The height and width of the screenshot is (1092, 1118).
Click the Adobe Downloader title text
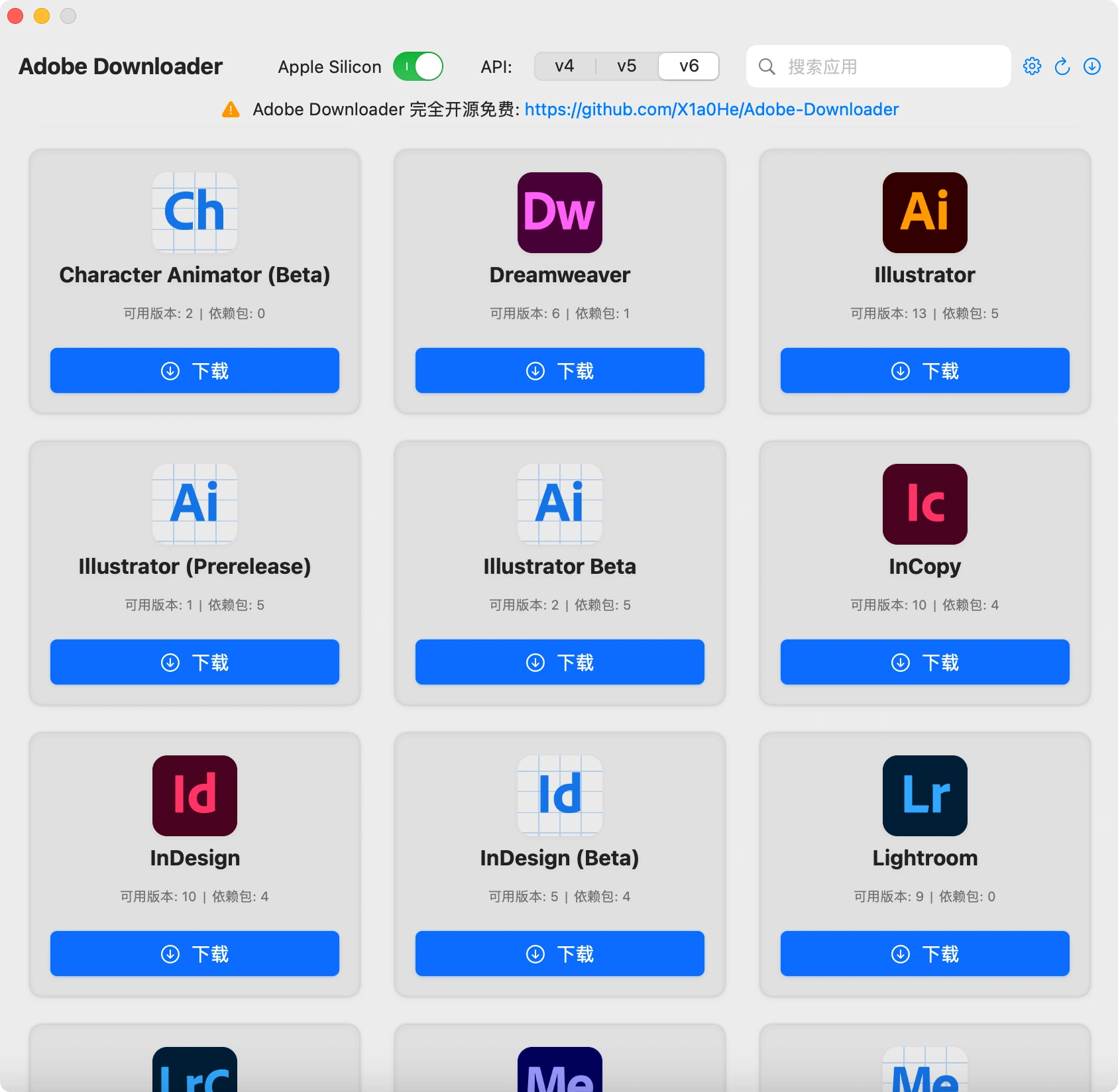121,66
